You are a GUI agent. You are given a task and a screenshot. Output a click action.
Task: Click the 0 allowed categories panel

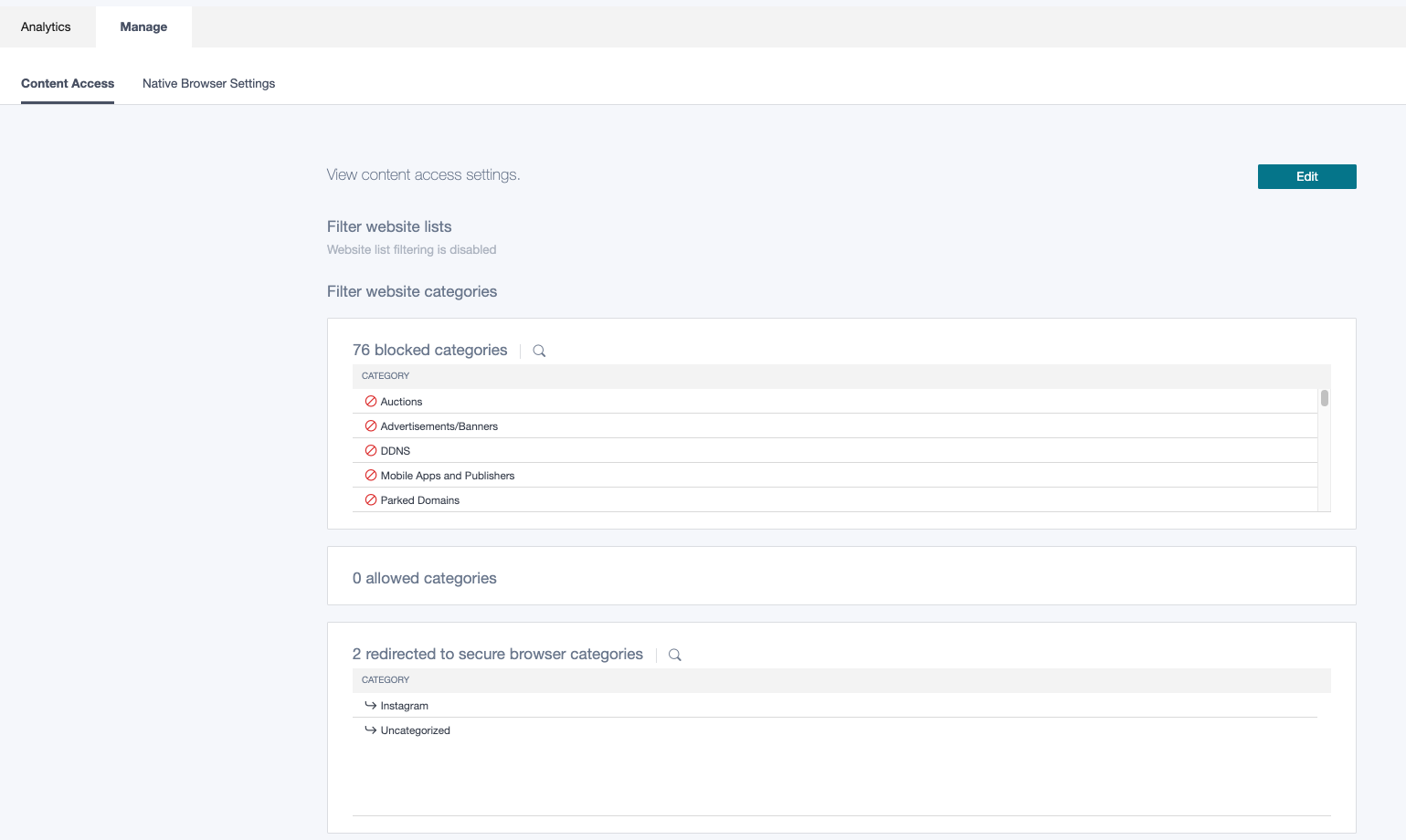(x=840, y=576)
